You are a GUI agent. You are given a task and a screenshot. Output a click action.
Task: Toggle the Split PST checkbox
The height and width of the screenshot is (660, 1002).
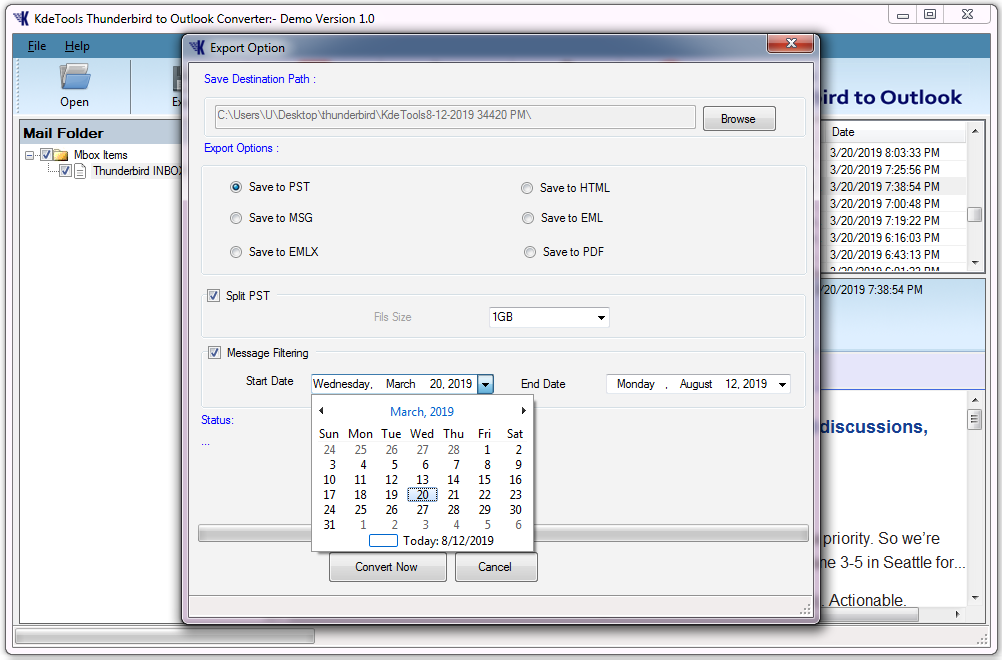click(213, 296)
